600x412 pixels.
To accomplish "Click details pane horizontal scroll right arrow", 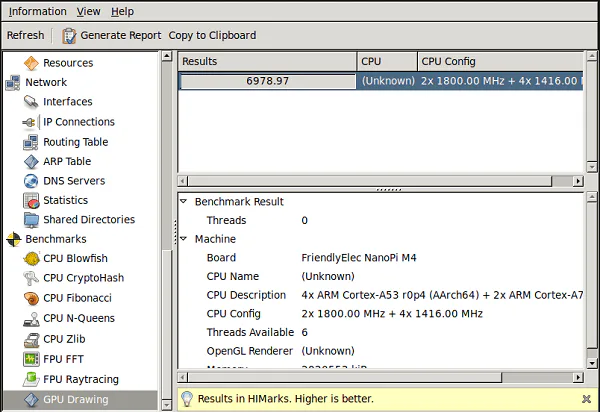I will pyautogui.click(x=578, y=378).
